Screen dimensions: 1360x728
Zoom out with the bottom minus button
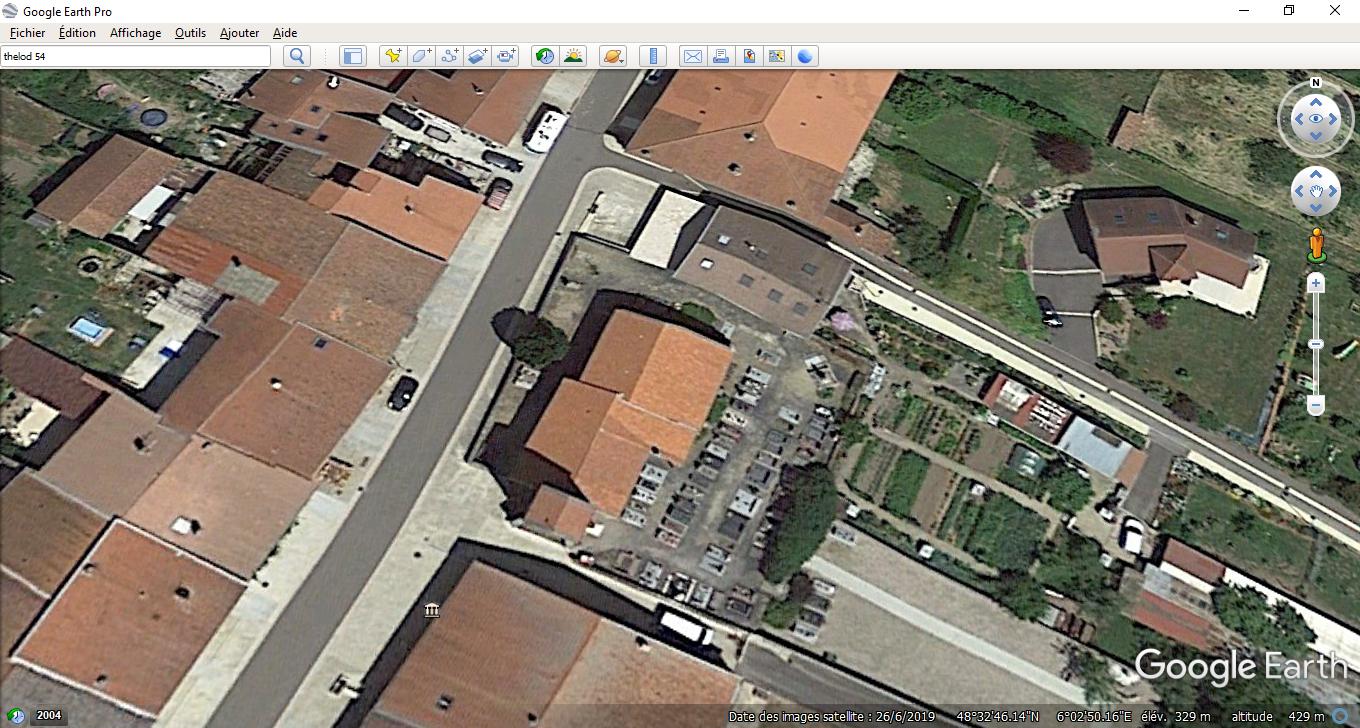1316,405
